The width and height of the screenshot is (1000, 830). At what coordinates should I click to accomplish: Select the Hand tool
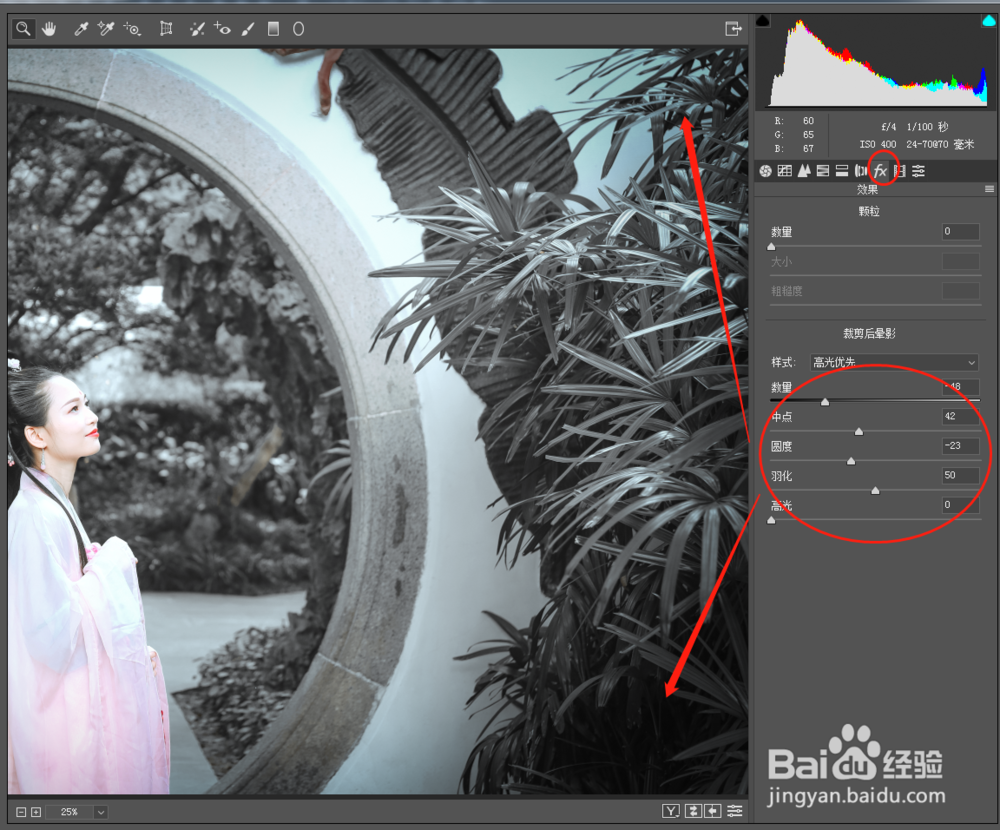pos(49,29)
